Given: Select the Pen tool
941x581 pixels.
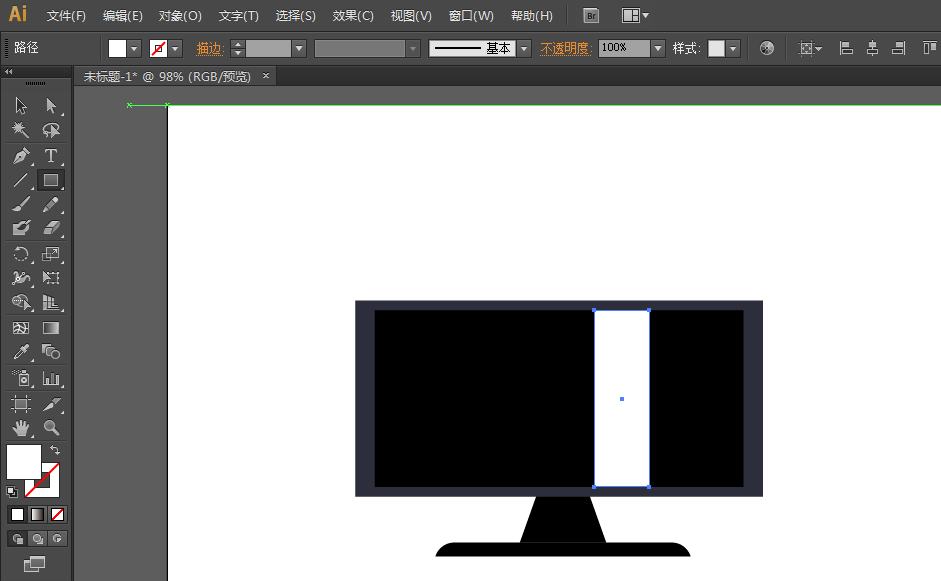Looking at the screenshot, I should click(20, 156).
